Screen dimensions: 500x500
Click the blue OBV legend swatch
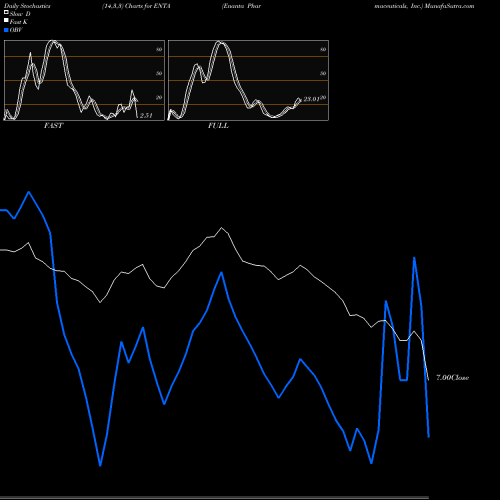coord(6,30)
